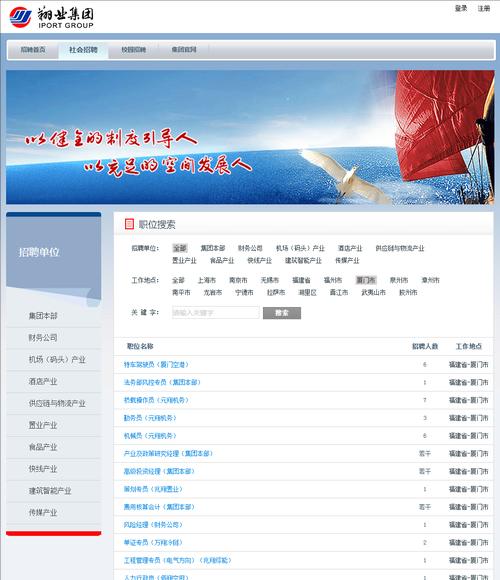Open the 集团官网 tab
500x580 pixels.
(184, 50)
